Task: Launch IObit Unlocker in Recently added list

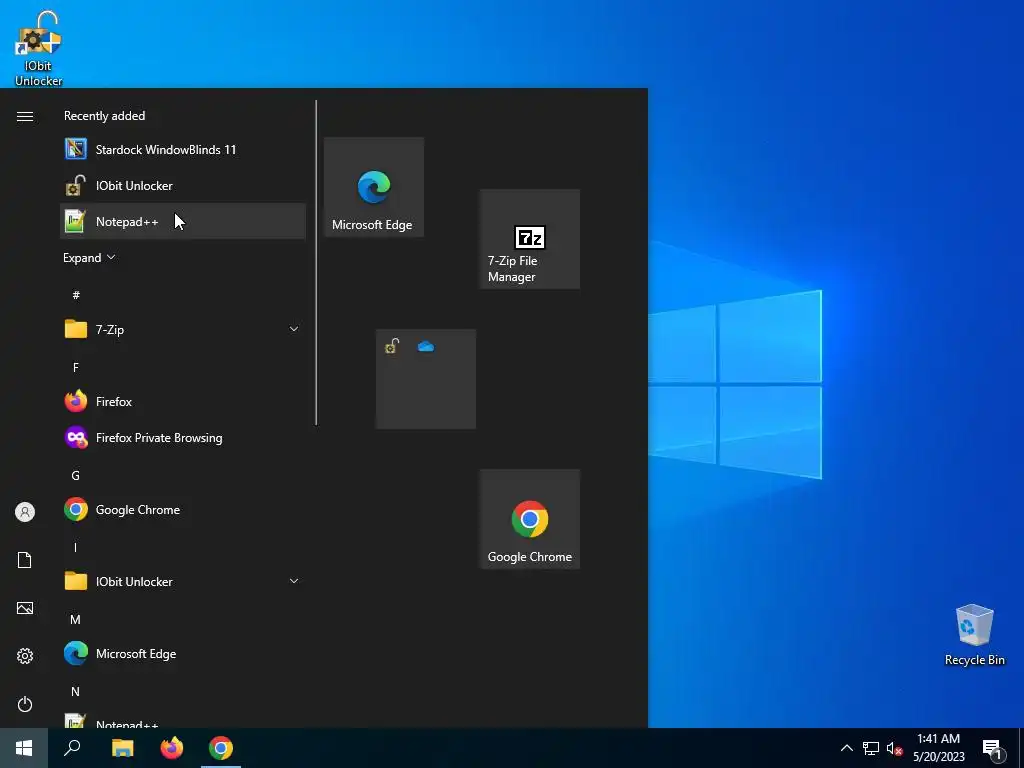Action: [x=183, y=185]
